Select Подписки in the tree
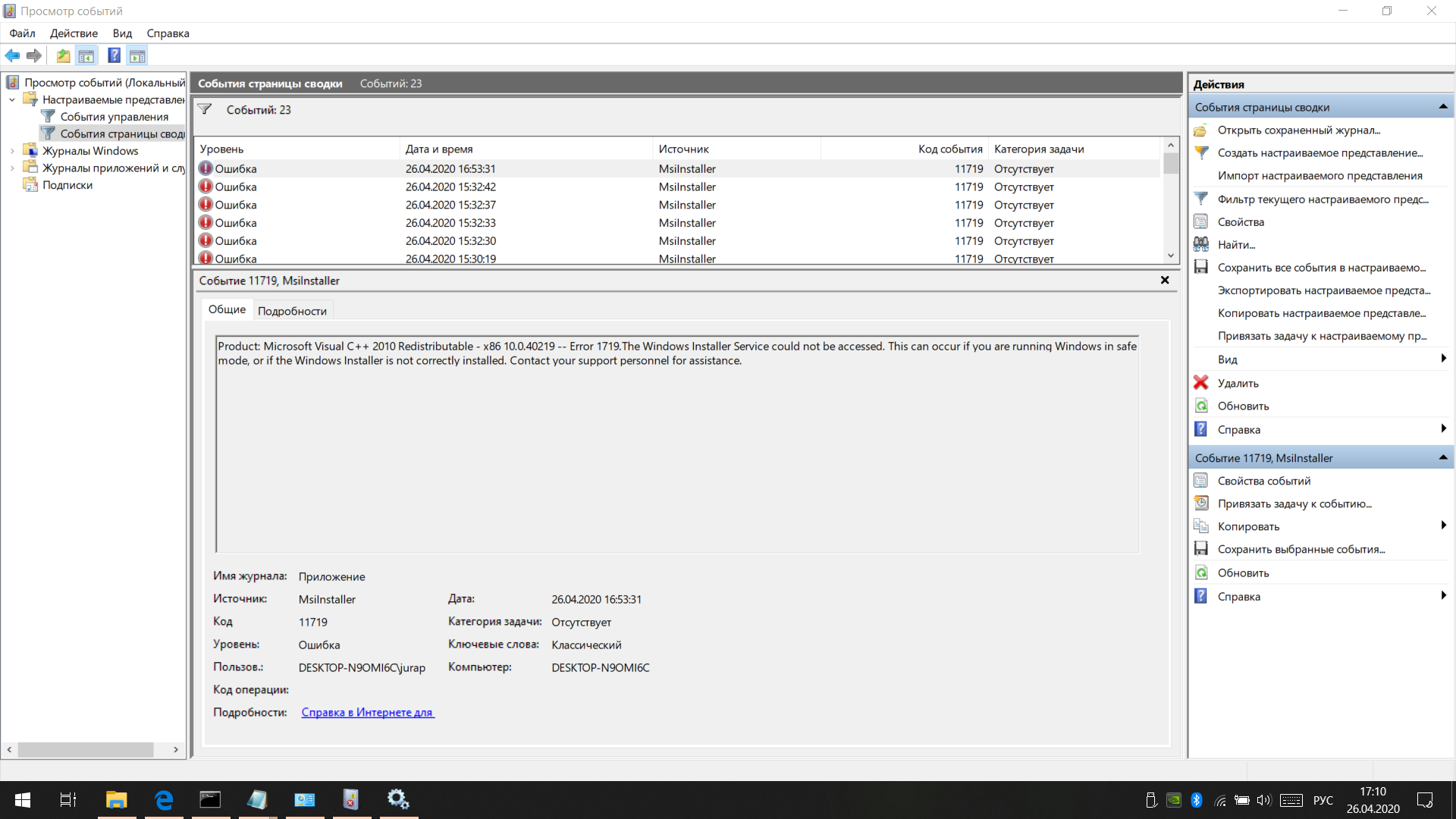1456x819 pixels. click(67, 185)
